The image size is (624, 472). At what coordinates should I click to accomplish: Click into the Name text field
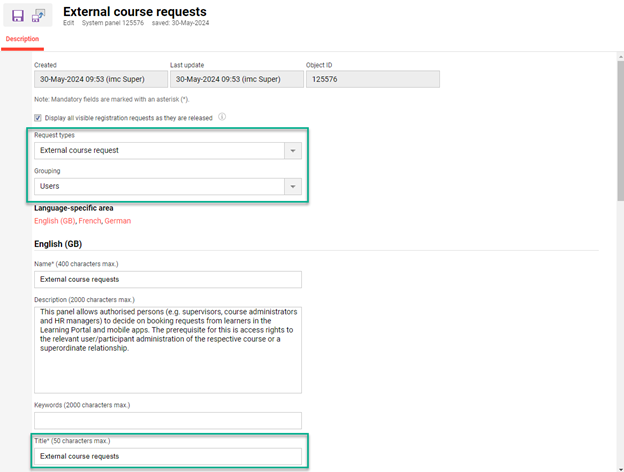point(167,280)
